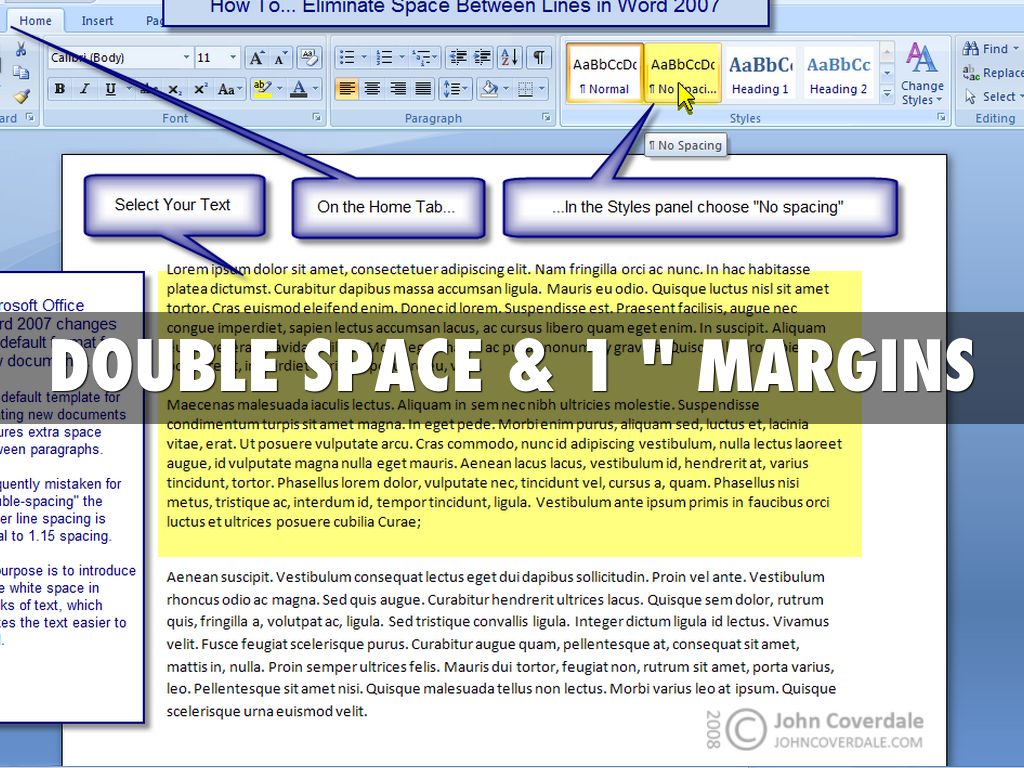
Task: Open the Home ribbon tab
Action: pos(36,20)
